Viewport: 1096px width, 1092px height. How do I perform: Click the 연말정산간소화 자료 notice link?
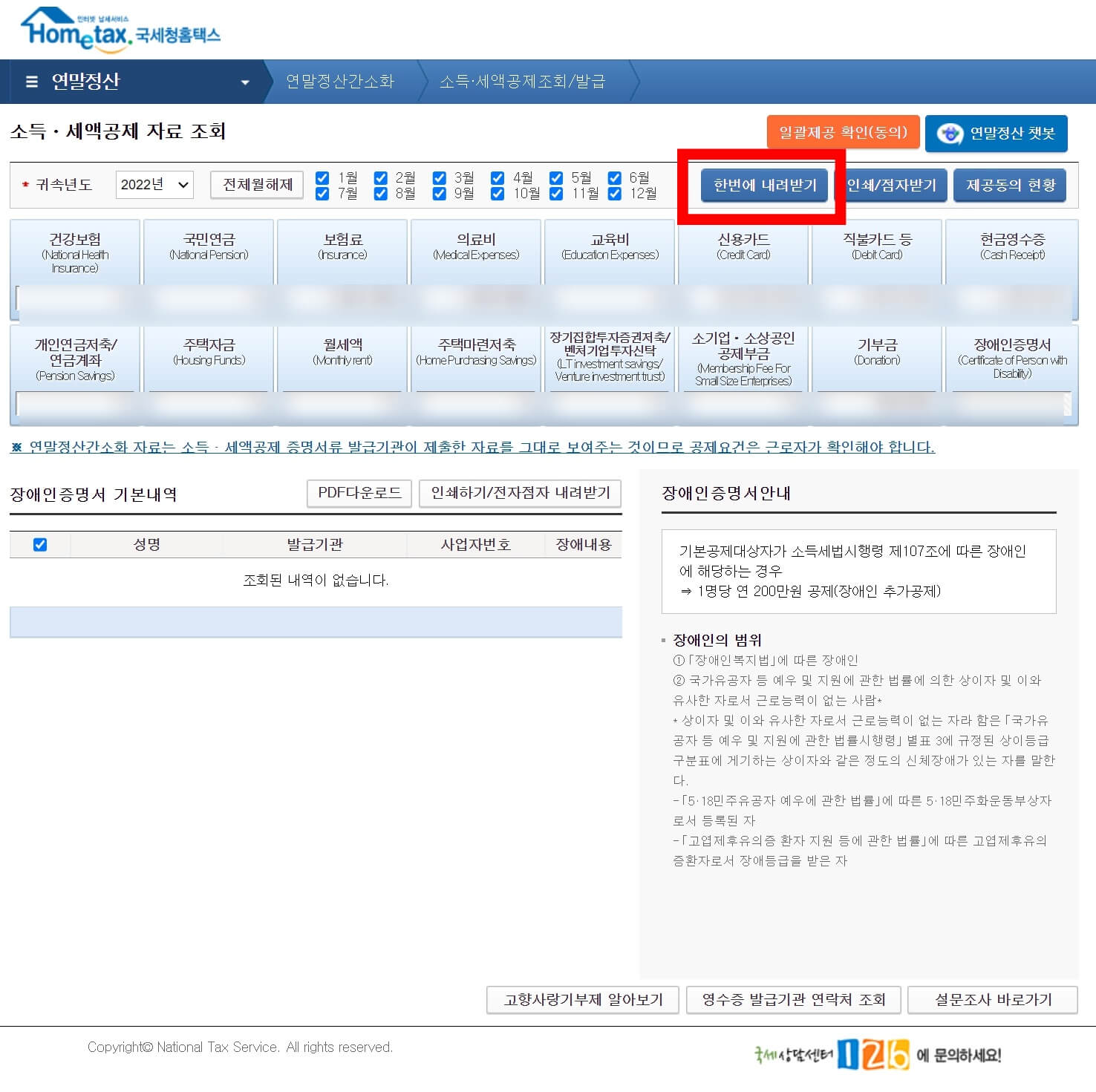472,447
